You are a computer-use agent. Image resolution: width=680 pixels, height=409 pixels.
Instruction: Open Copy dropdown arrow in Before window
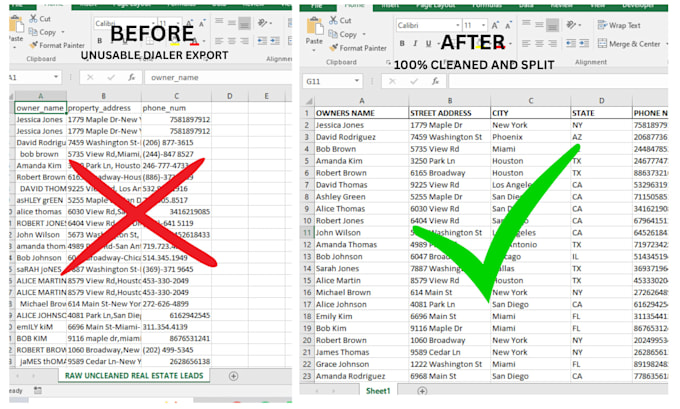coord(63,32)
